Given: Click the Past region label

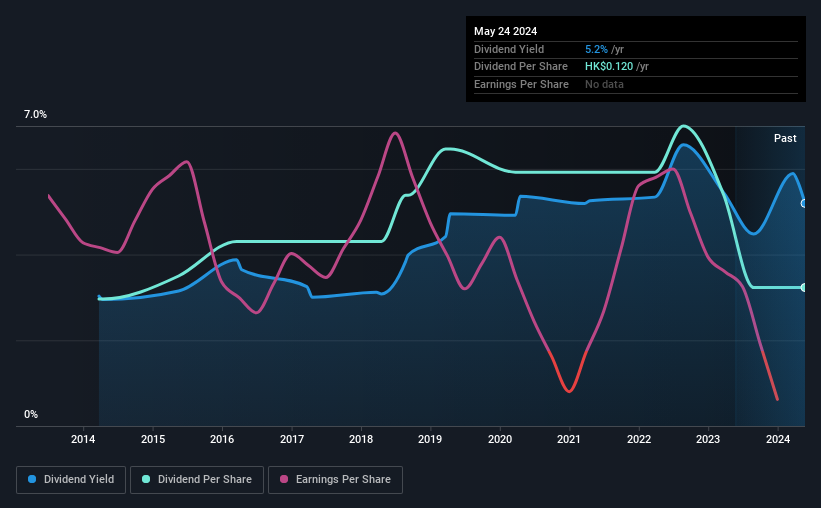Looking at the screenshot, I should click(785, 138).
